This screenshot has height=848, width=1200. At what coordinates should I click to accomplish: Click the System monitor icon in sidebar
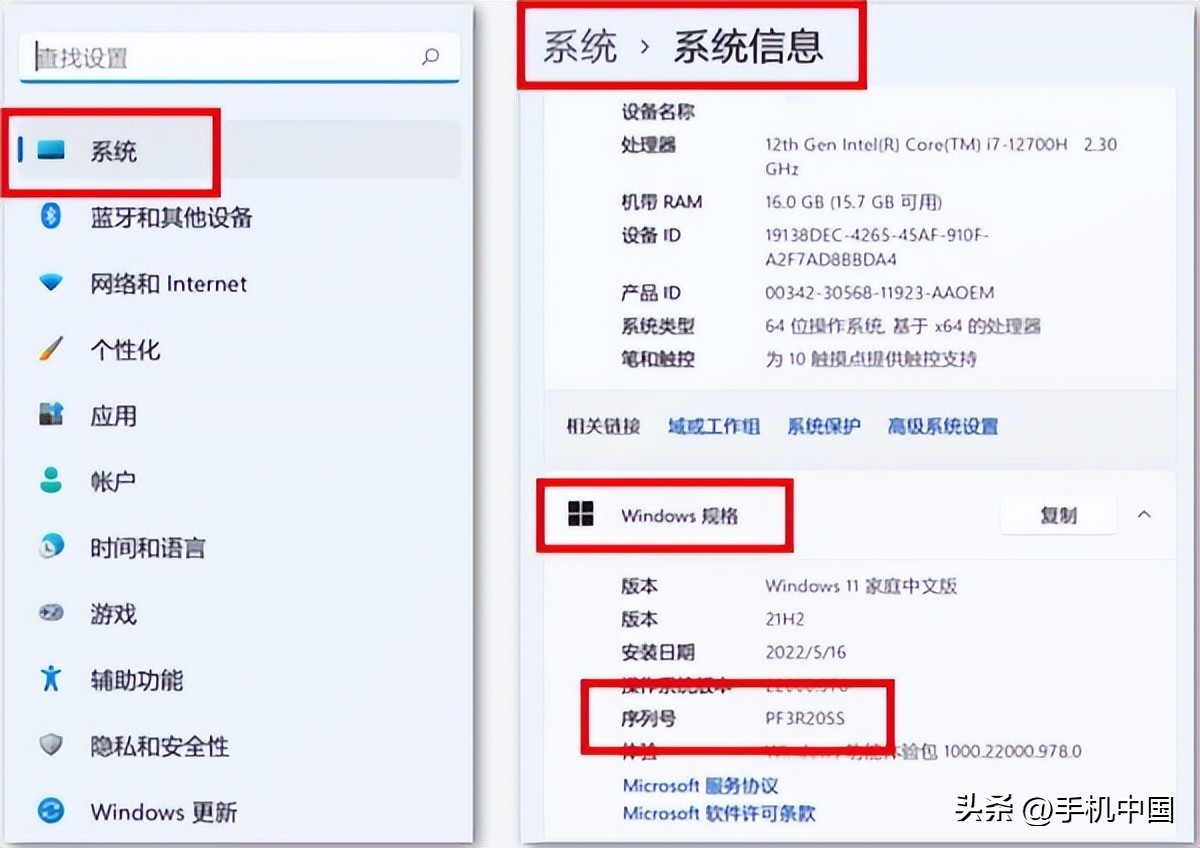[x=51, y=151]
